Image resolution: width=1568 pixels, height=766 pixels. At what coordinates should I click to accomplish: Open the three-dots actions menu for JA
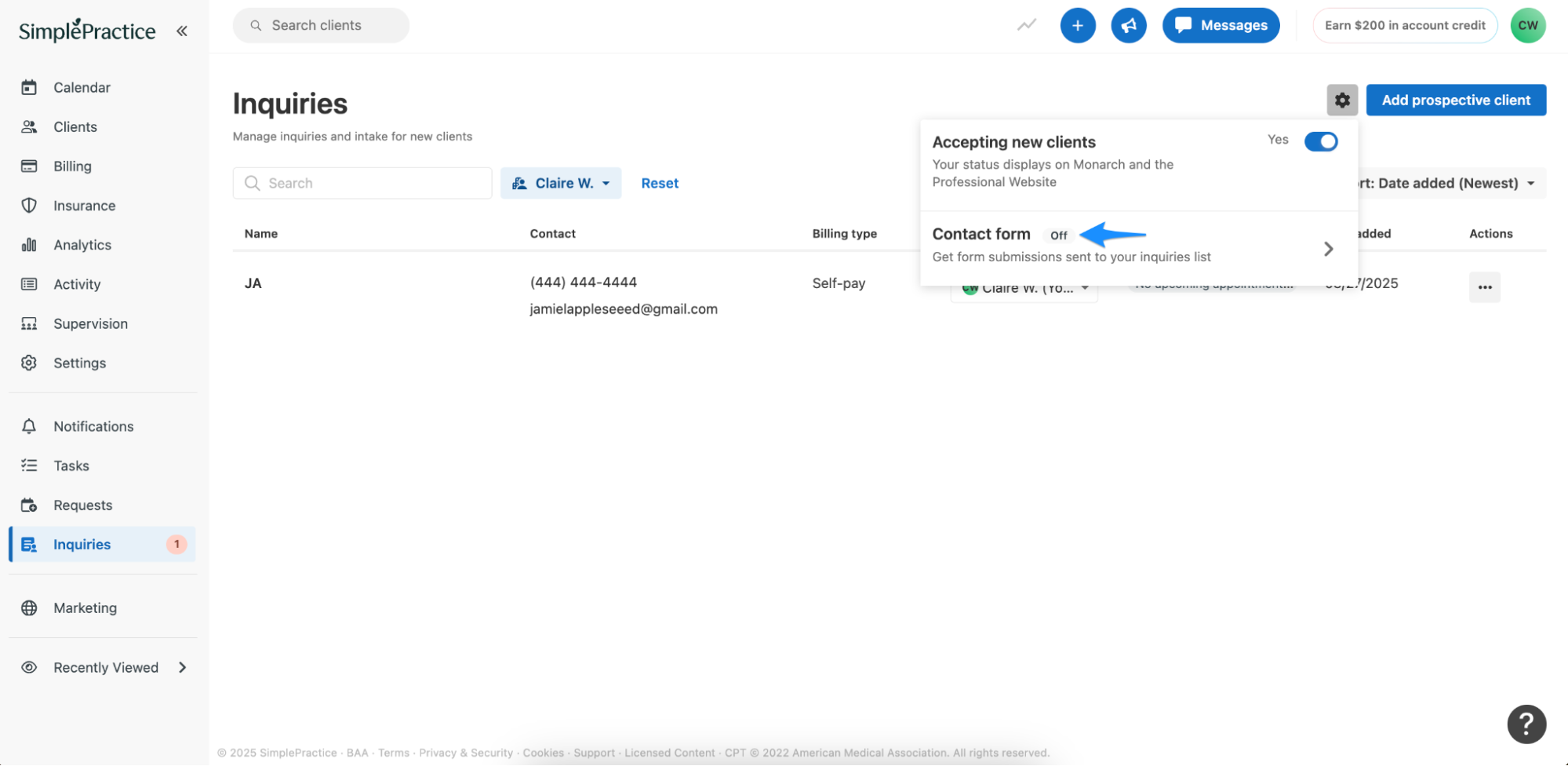point(1485,287)
